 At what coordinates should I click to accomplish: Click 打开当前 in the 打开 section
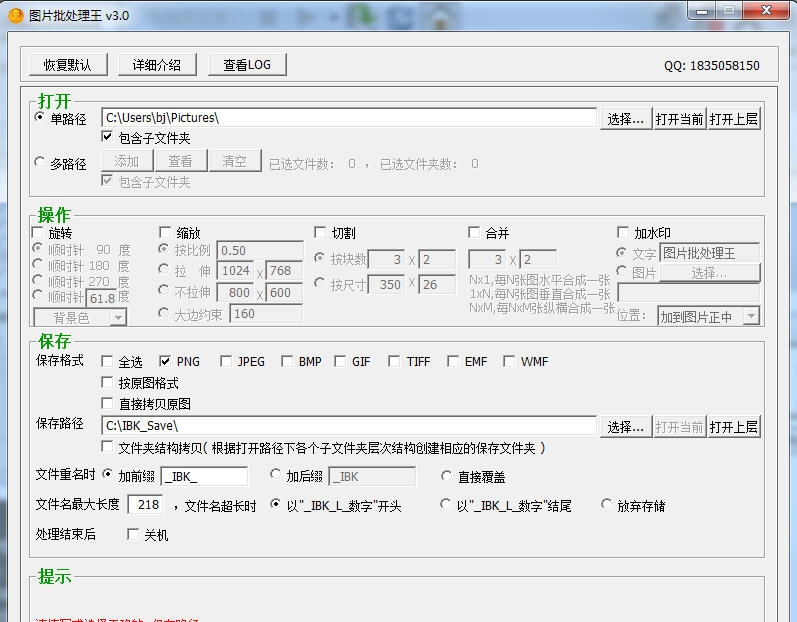680,119
